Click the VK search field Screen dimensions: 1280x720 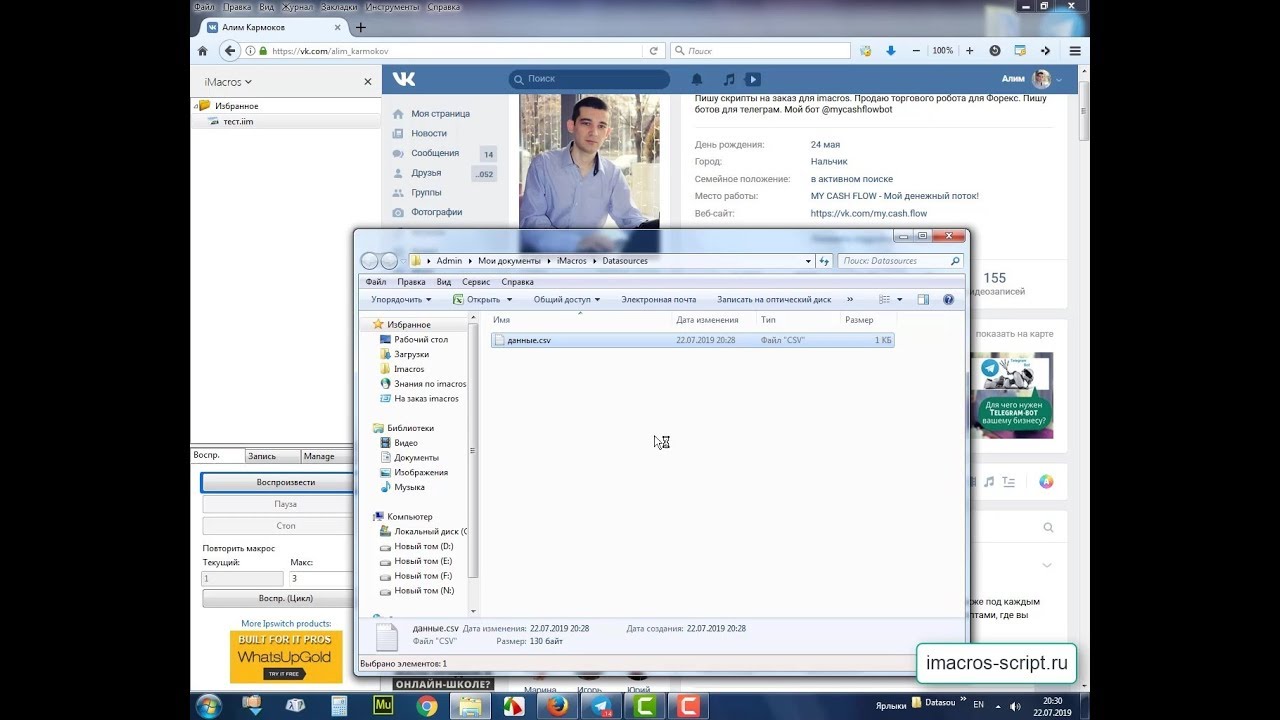pos(589,79)
